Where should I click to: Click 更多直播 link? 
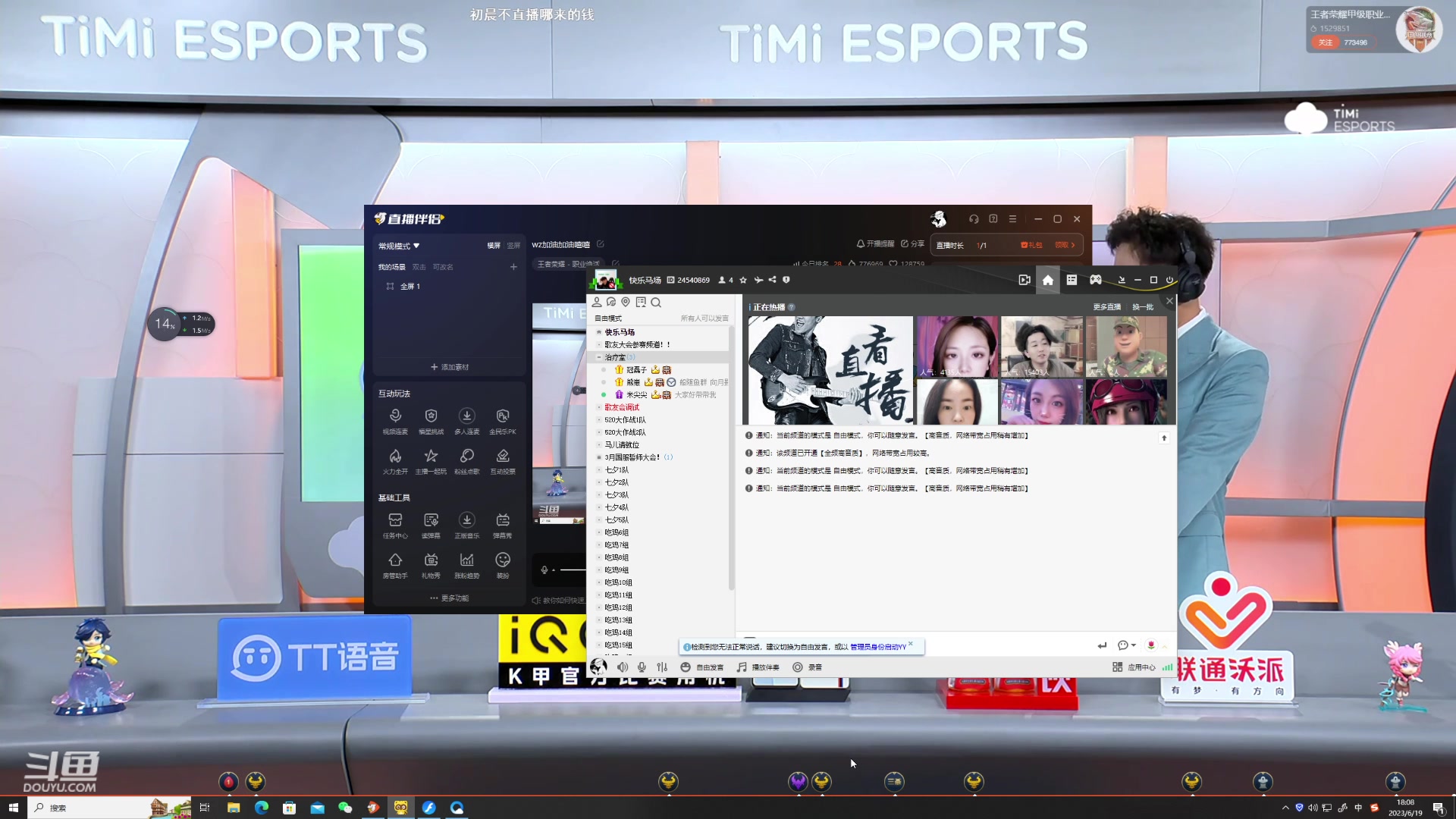click(x=1106, y=307)
